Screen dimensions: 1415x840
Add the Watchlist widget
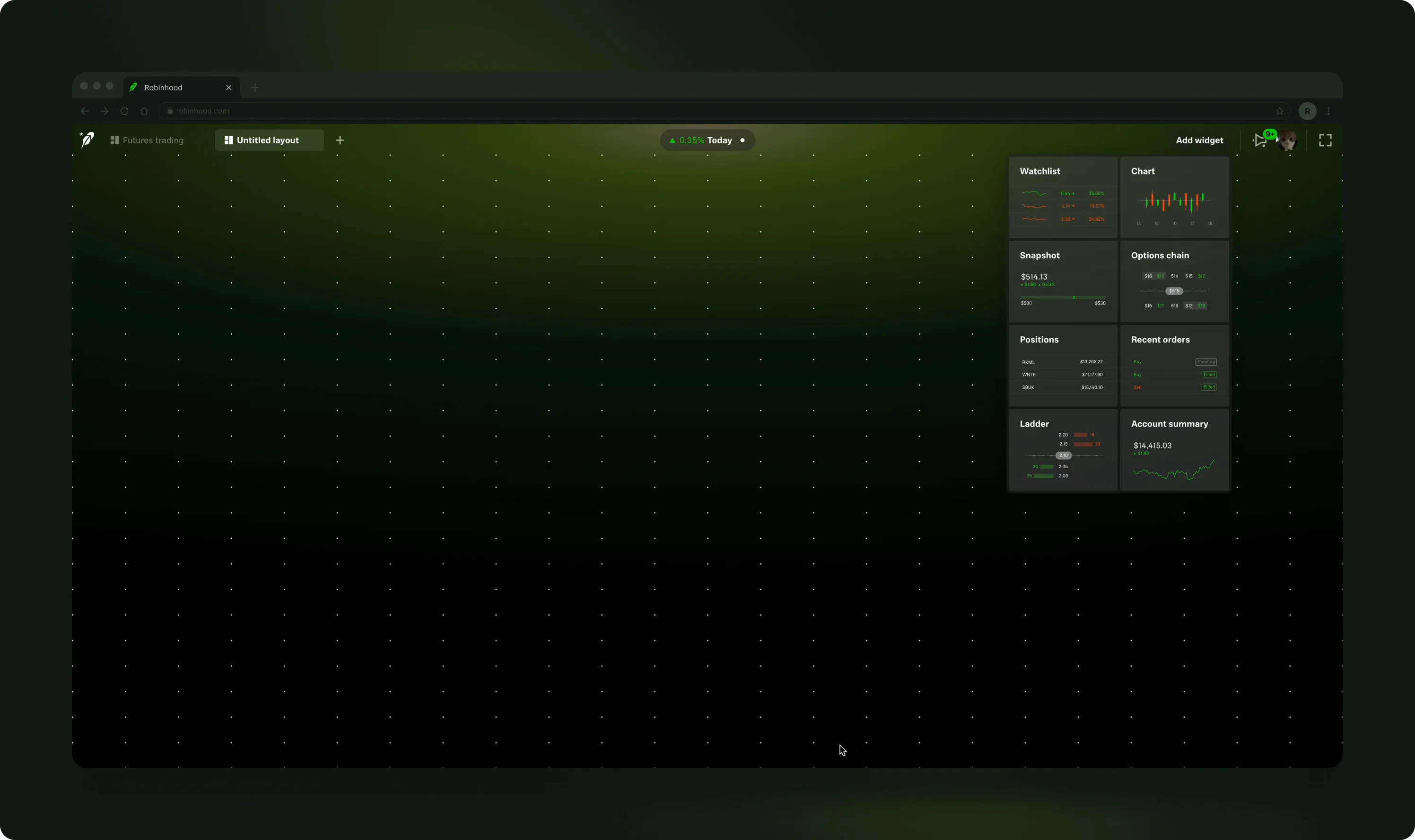tap(1063, 197)
